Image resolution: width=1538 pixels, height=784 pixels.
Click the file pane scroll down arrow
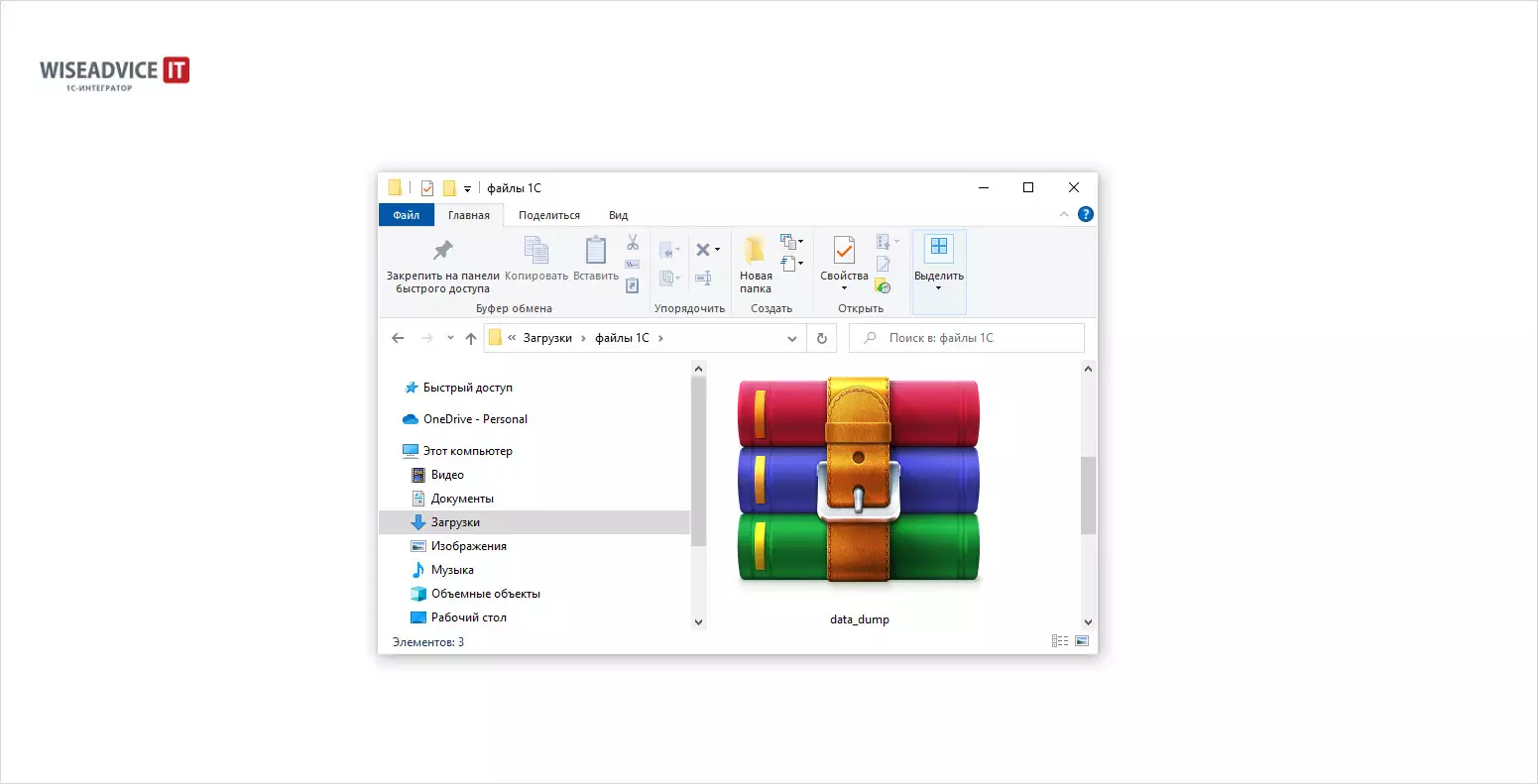click(x=1088, y=622)
